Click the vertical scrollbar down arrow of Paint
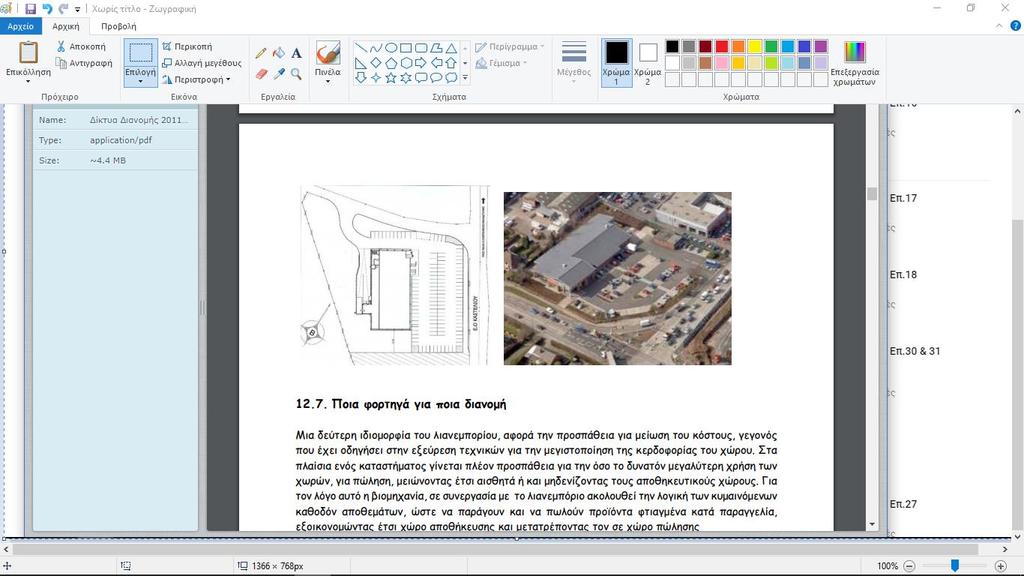Viewport: 1024px width, 576px height. pyautogui.click(x=1017, y=537)
